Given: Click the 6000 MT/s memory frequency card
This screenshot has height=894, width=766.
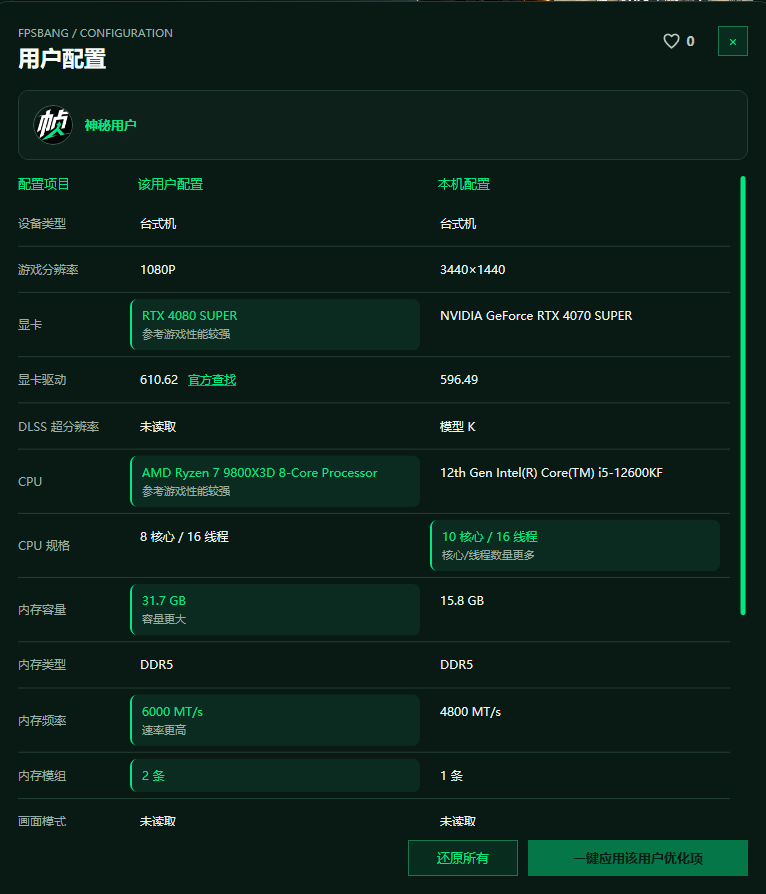Looking at the screenshot, I should pos(275,720).
